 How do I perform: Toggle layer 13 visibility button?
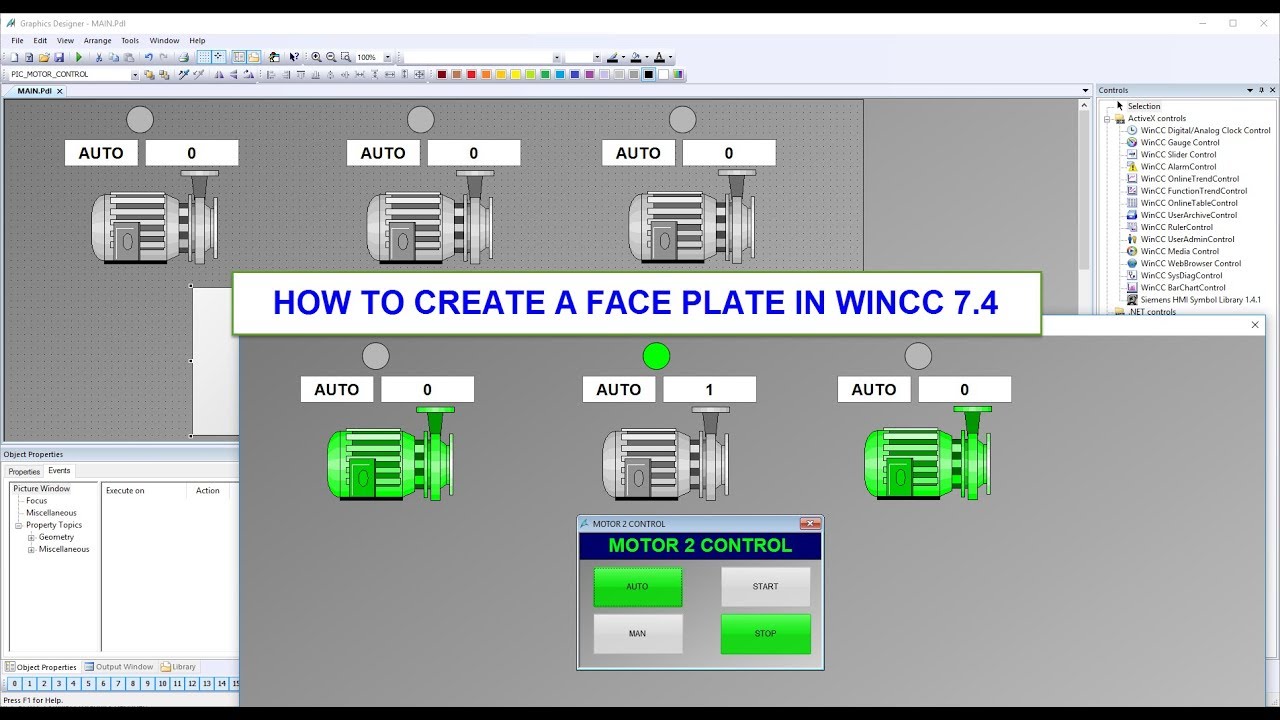point(206,684)
